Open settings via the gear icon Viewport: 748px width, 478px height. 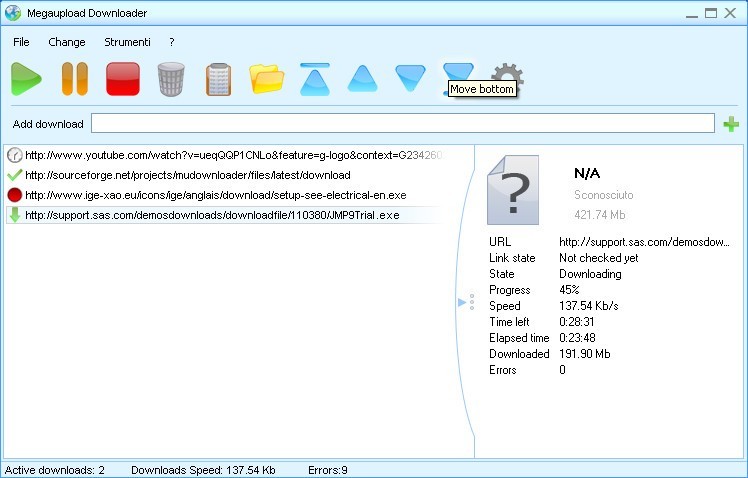(x=509, y=73)
